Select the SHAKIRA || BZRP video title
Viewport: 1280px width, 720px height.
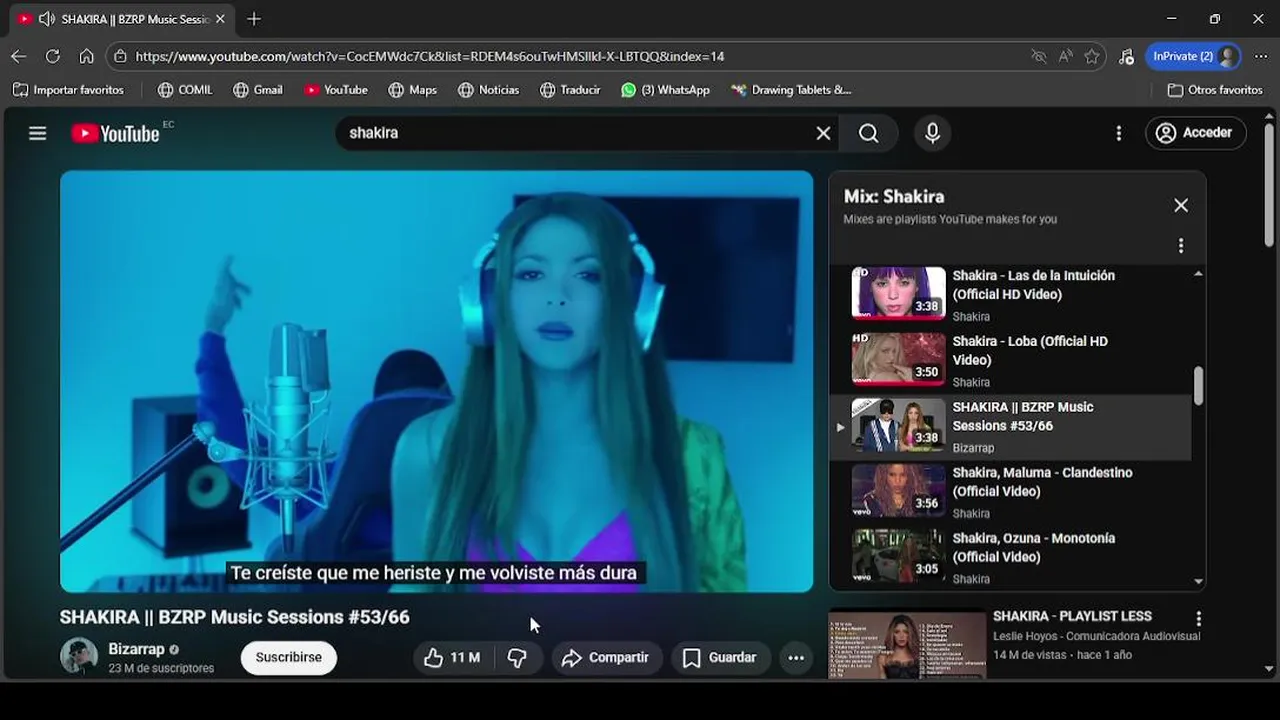coord(235,617)
